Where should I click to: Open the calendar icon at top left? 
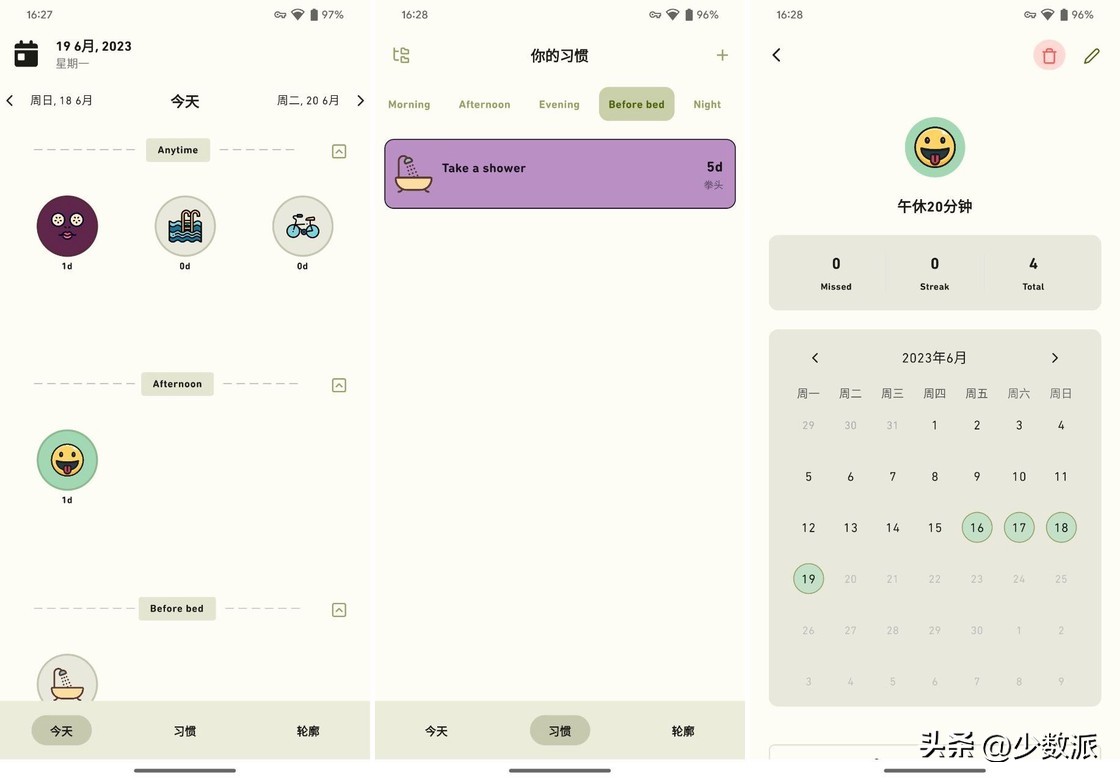tap(25, 52)
